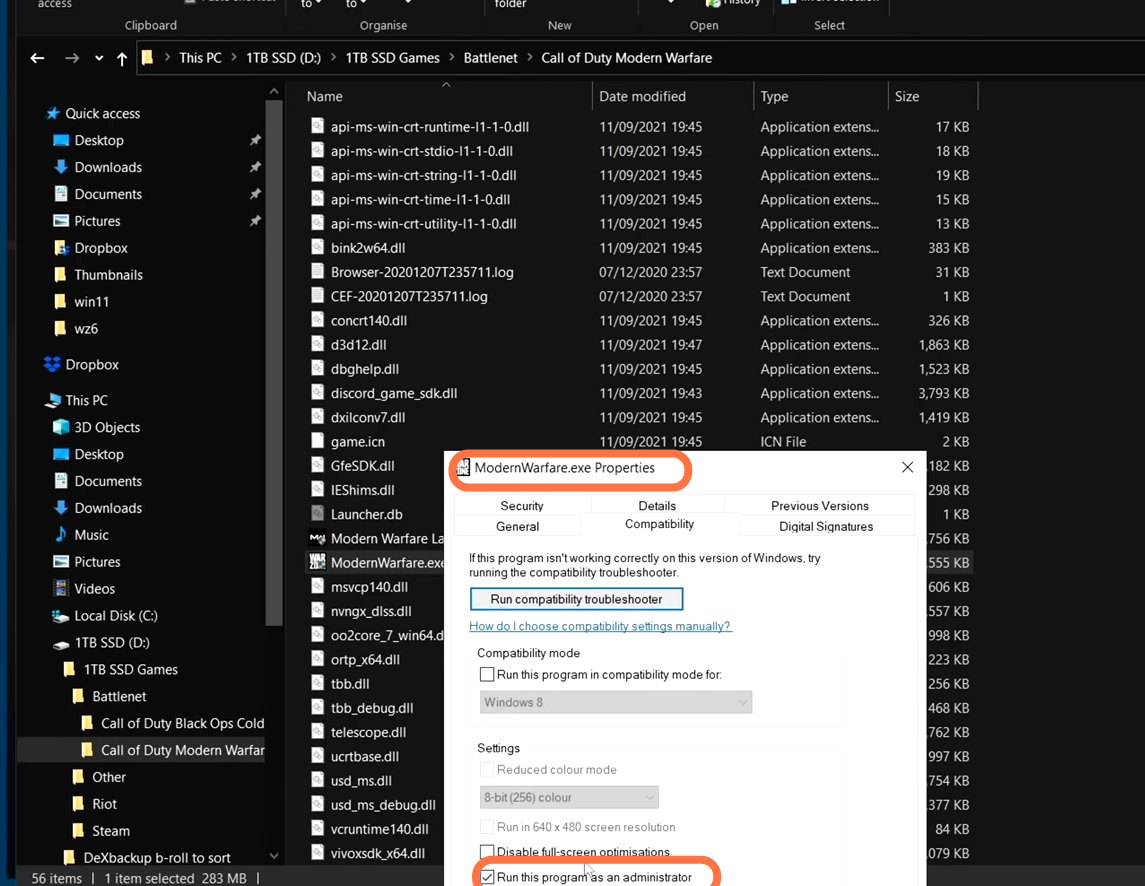Viewport: 1145px width, 886px height.
Task: Select vivoxsdk_x64.dll file
Action: (x=378, y=853)
